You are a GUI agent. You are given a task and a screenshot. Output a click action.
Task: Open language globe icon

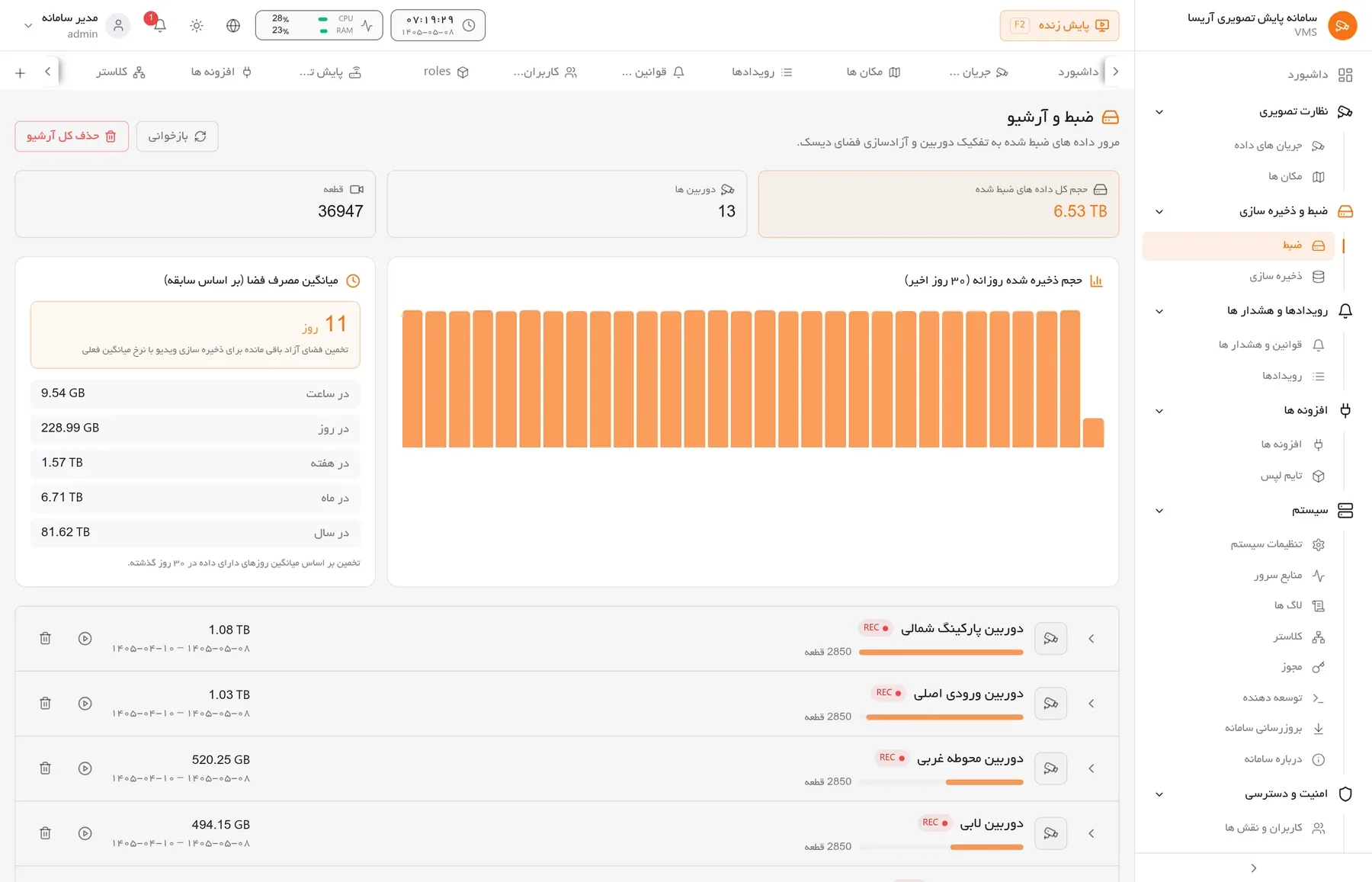click(233, 25)
